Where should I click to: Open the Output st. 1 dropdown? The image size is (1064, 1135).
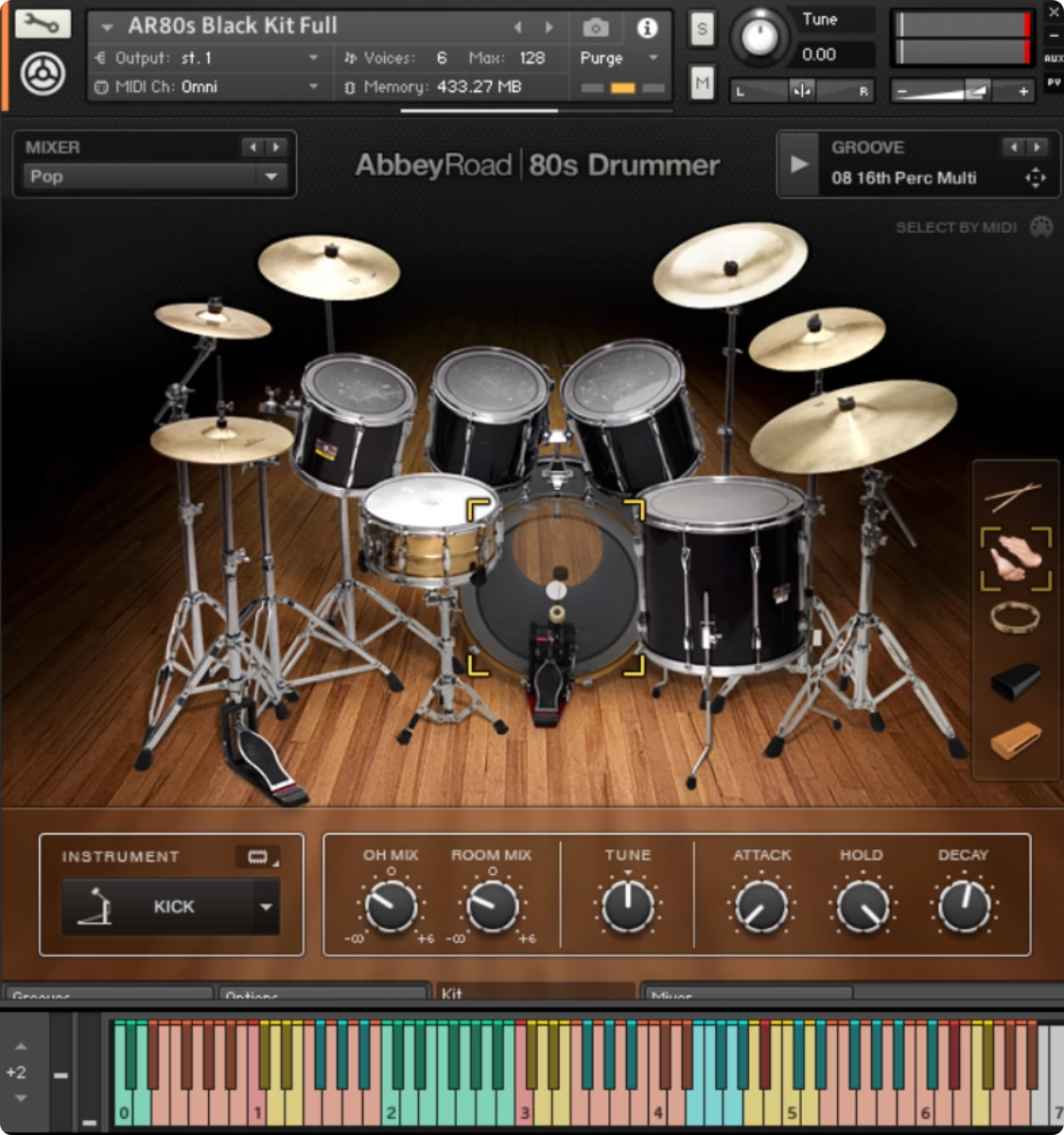point(313,58)
